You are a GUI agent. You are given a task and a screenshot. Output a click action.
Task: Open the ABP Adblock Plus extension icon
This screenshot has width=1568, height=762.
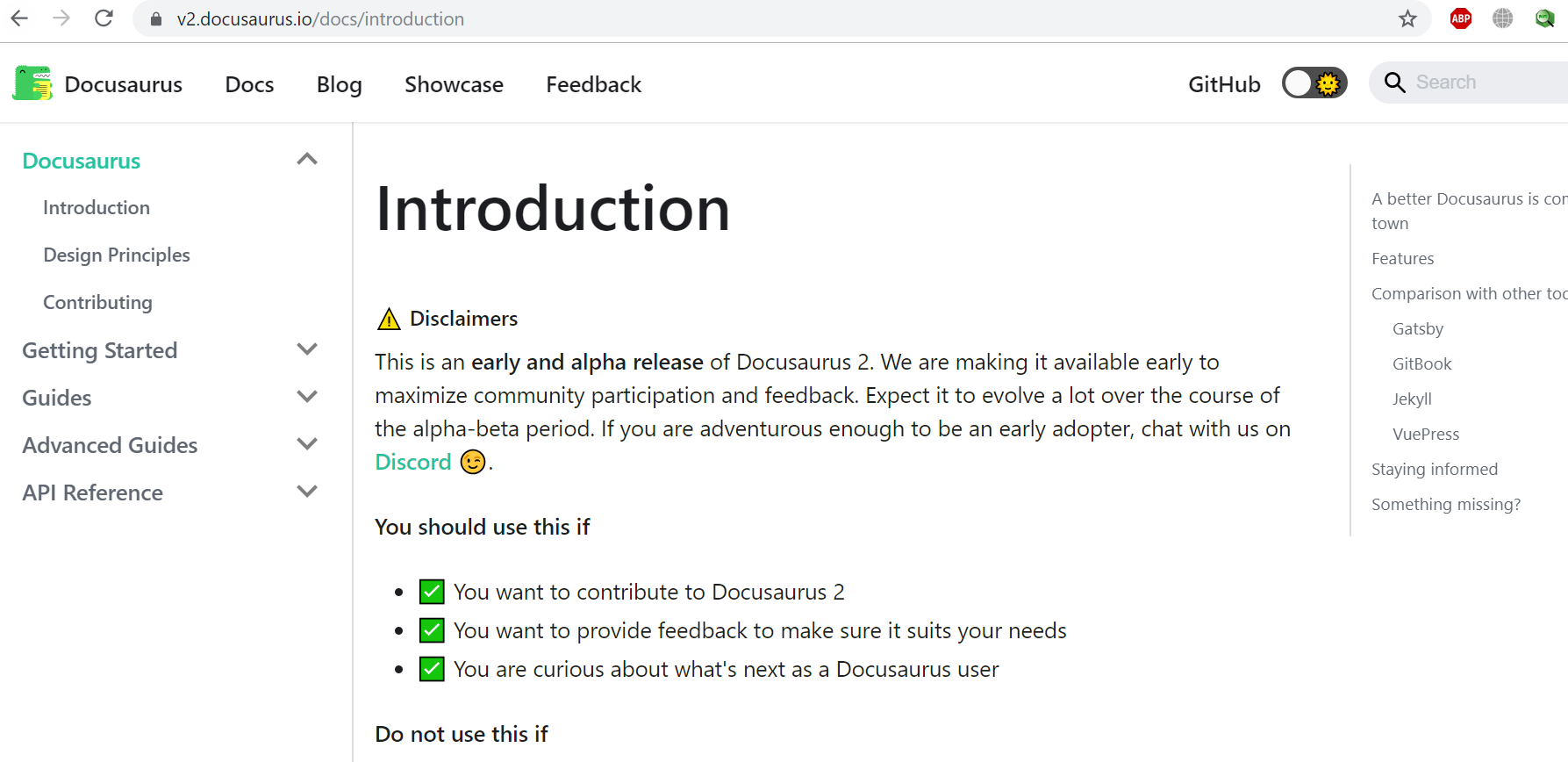pyautogui.click(x=1461, y=18)
